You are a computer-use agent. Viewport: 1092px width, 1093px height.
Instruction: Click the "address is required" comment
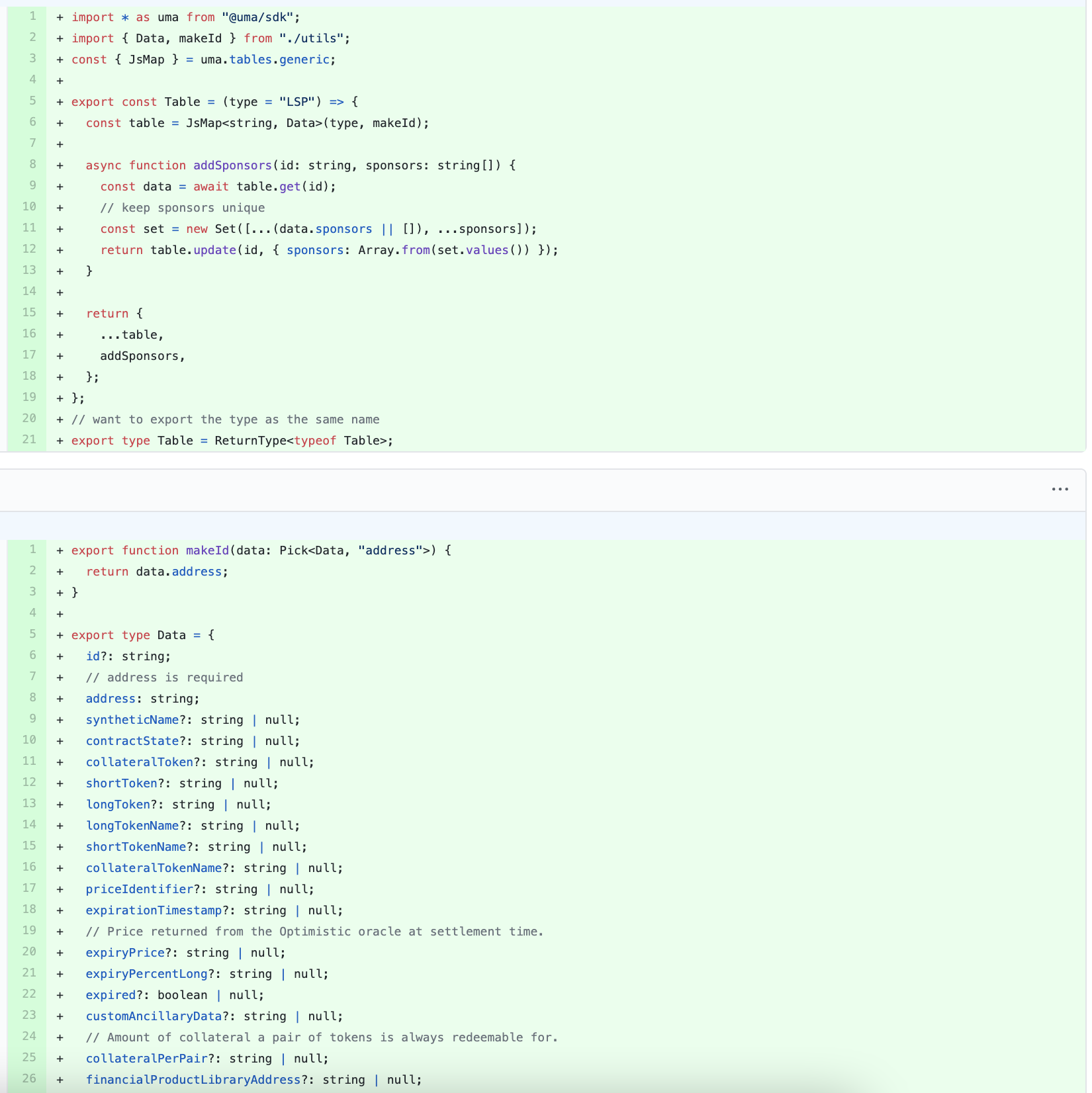164,678
